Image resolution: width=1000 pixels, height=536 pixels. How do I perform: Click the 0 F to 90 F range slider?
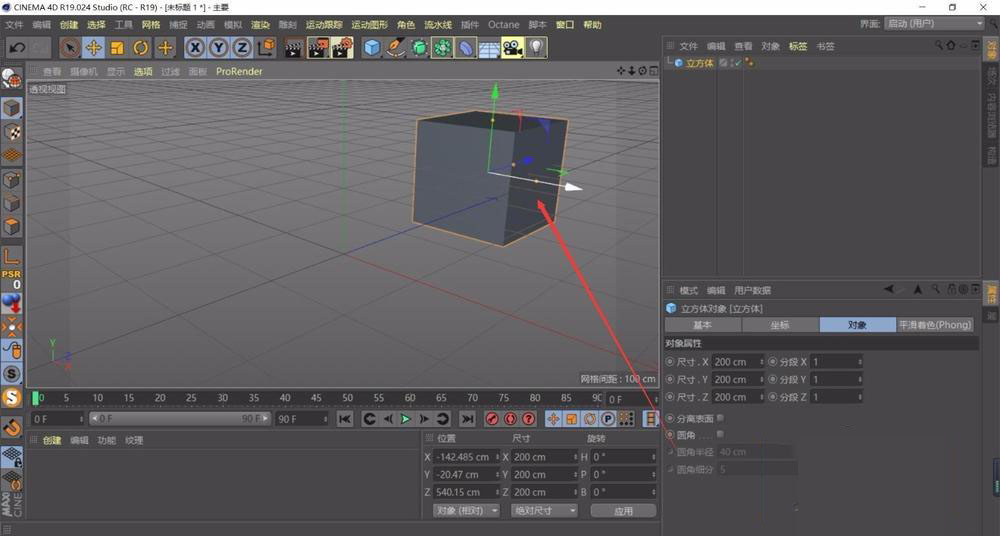[x=180, y=419]
